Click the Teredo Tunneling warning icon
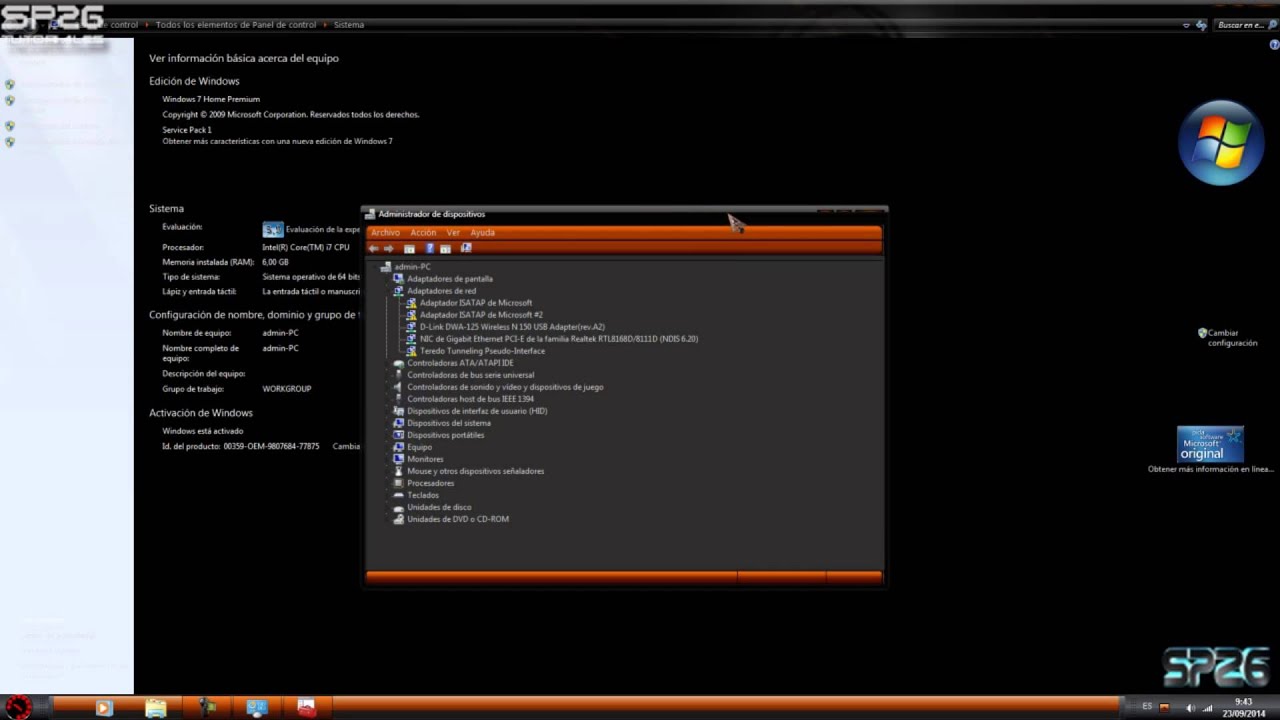 point(412,351)
